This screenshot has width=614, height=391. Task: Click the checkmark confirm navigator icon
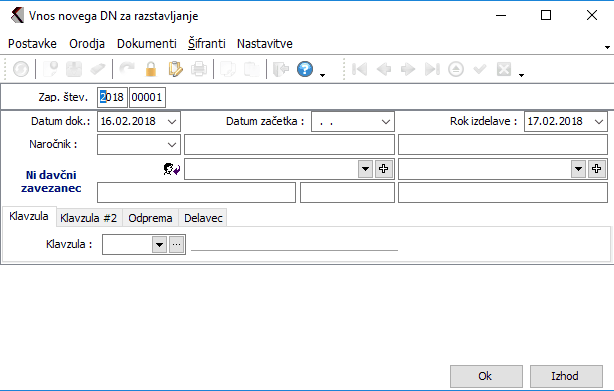(x=480, y=69)
